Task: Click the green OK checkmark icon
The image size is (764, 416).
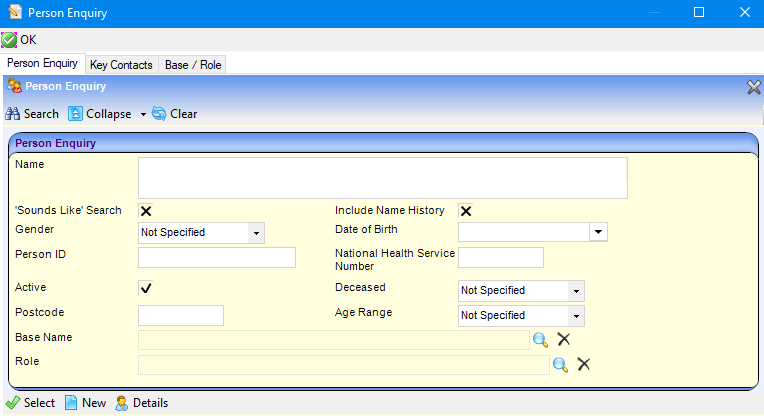Action: pyautogui.click(x=9, y=40)
